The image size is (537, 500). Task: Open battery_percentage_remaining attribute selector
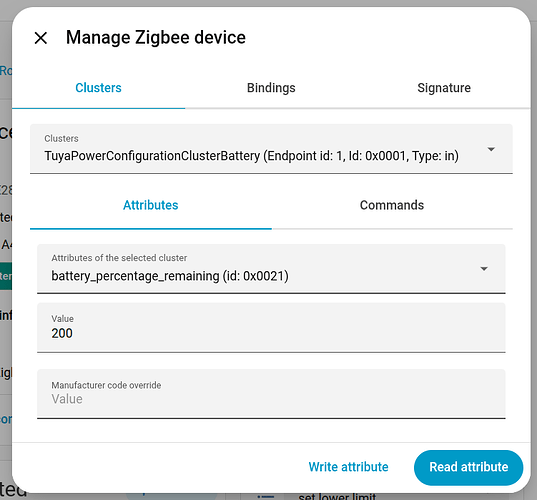point(271,268)
